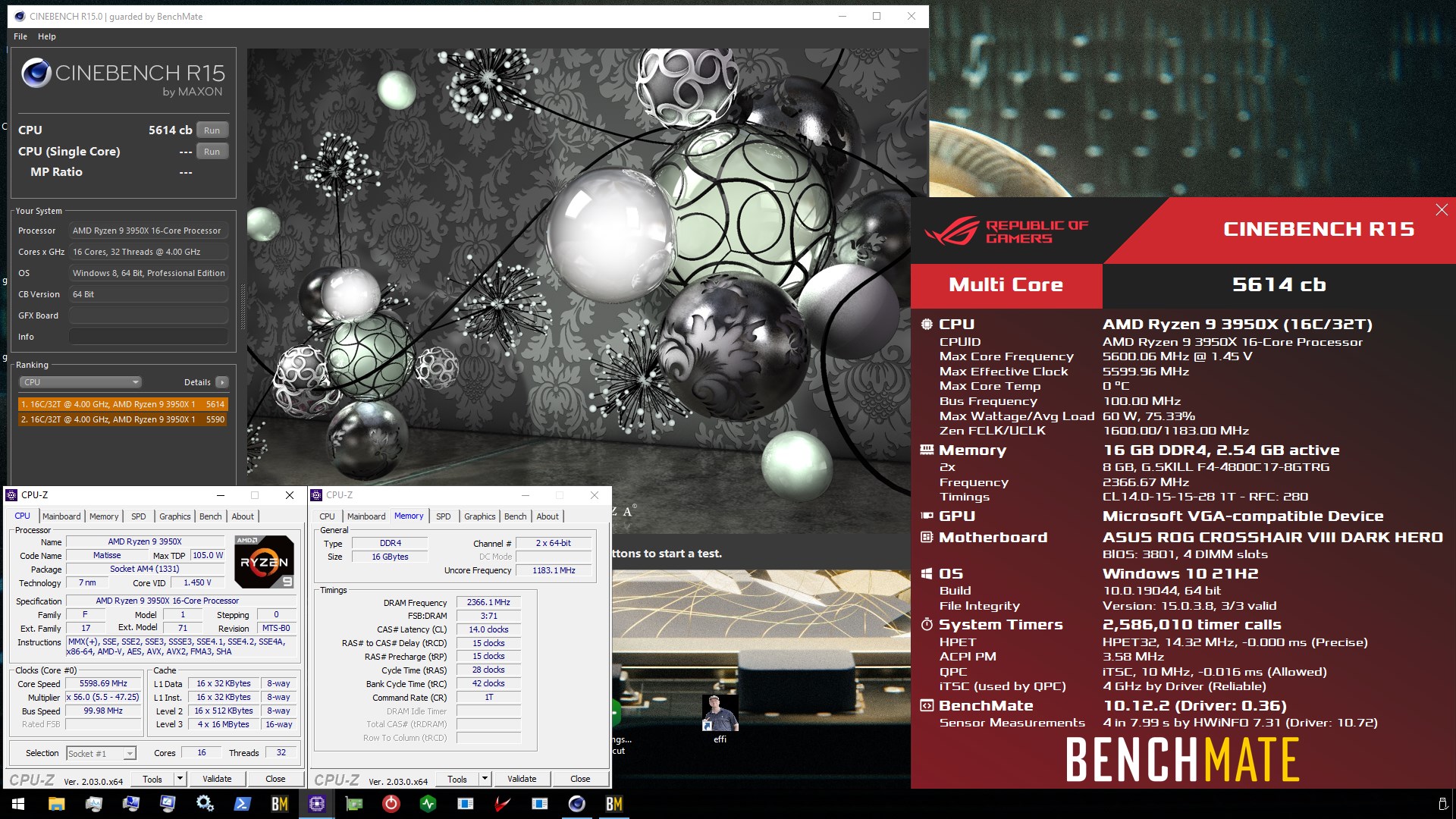Click the Info input field in Your System
Screen dimensions: 1456x819
coord(149,337)
